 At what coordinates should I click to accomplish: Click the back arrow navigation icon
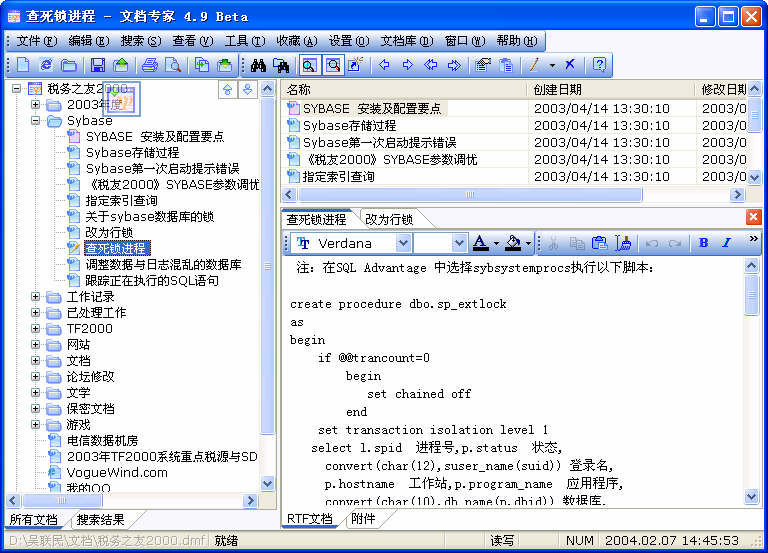coord(384,65)
